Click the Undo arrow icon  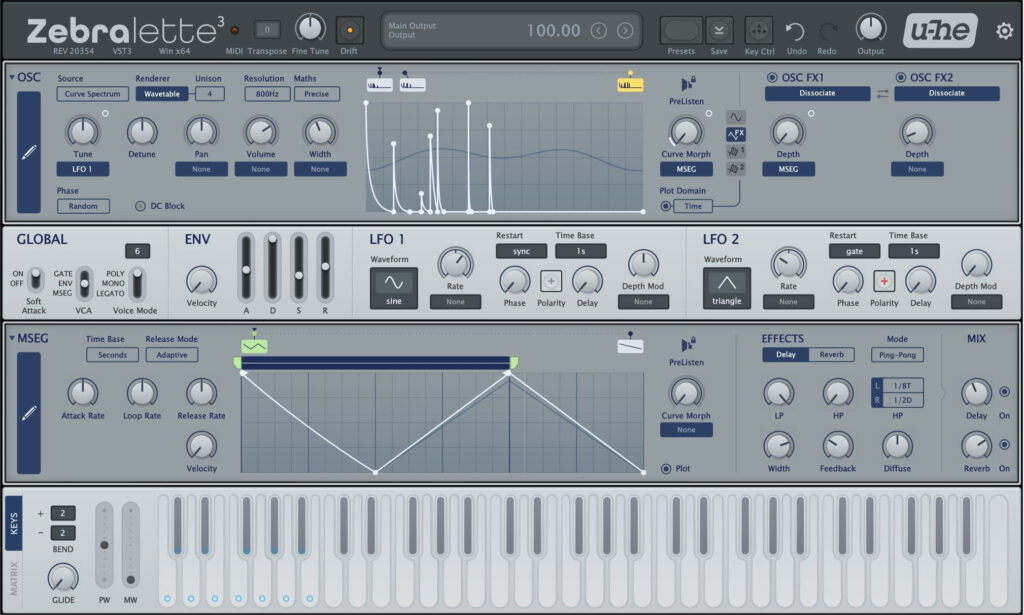(x=794, y=30)
